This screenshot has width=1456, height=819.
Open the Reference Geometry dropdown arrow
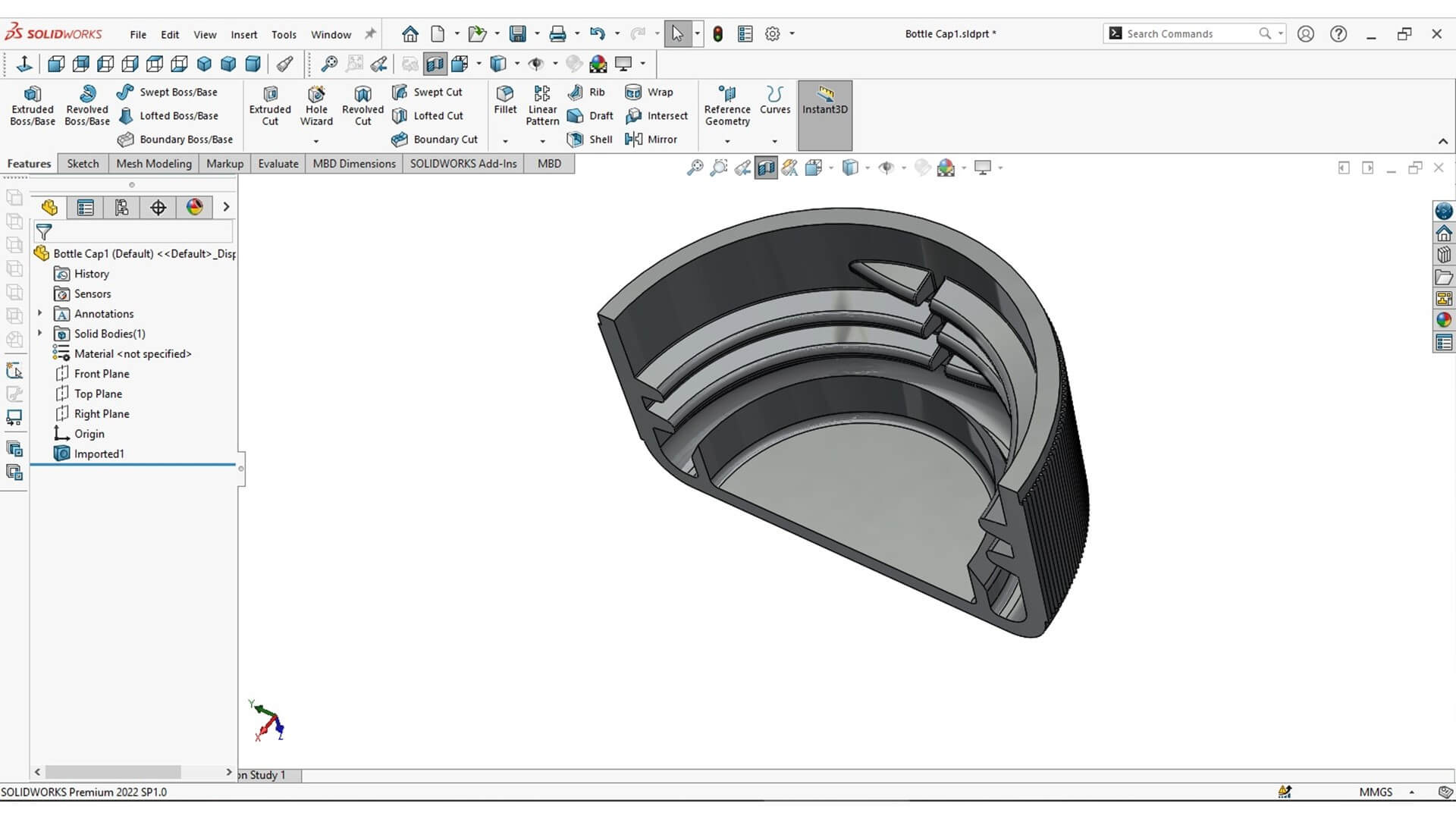pos(727,141)
